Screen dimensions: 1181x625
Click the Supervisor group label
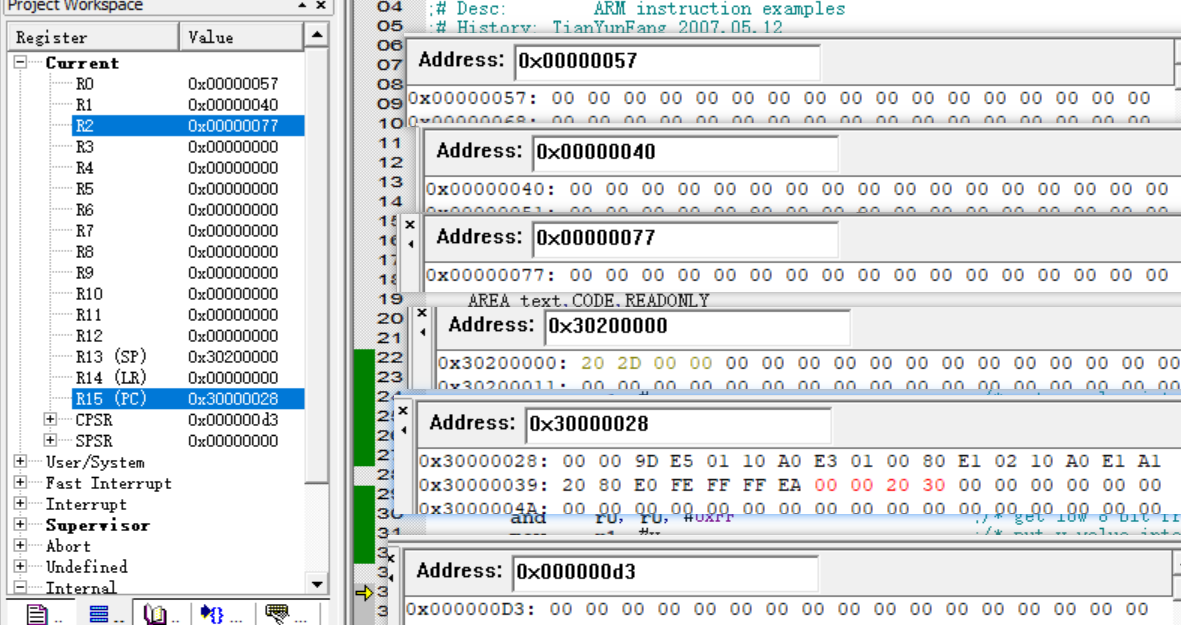pos(97,525)
